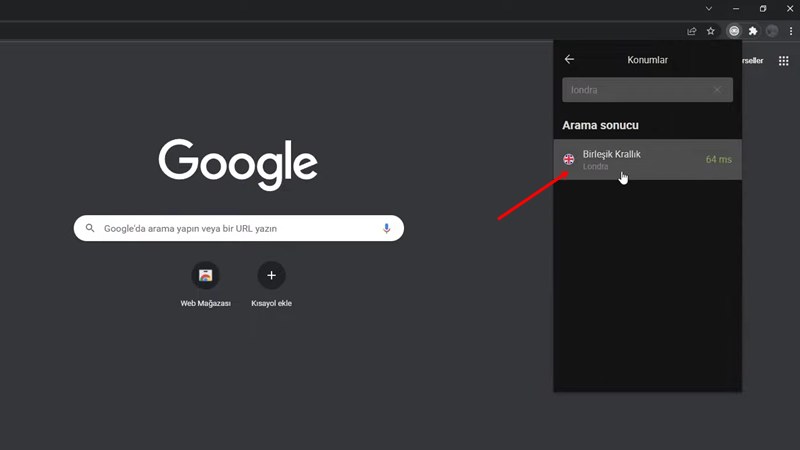Screen dimensions: 800x450
Task: Select the Birleşik Krallık Londra server
Action: [x=647, y=159]
